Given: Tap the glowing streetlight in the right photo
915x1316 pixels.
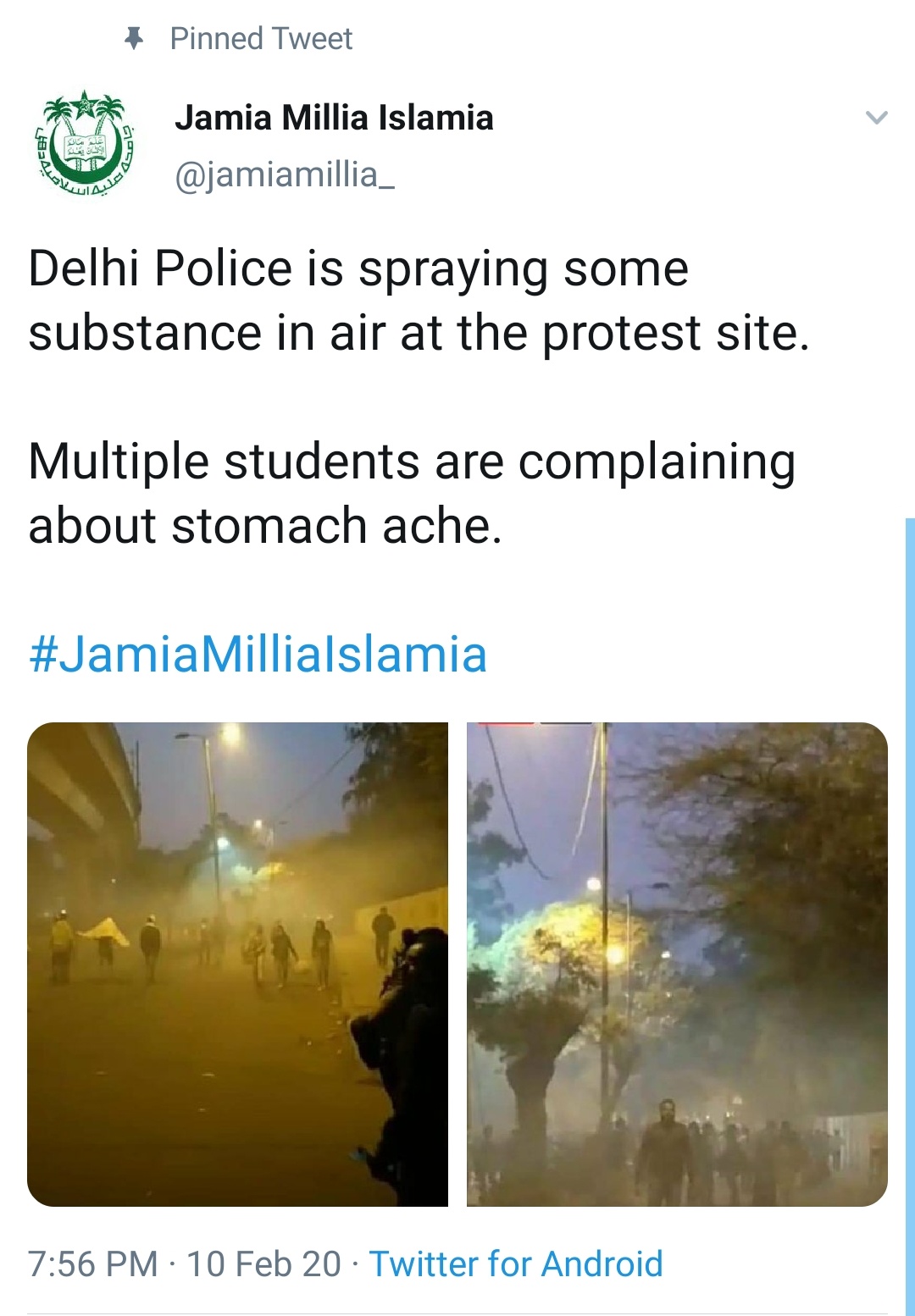Looking at the screenshot, I should [x=616, y=955].
